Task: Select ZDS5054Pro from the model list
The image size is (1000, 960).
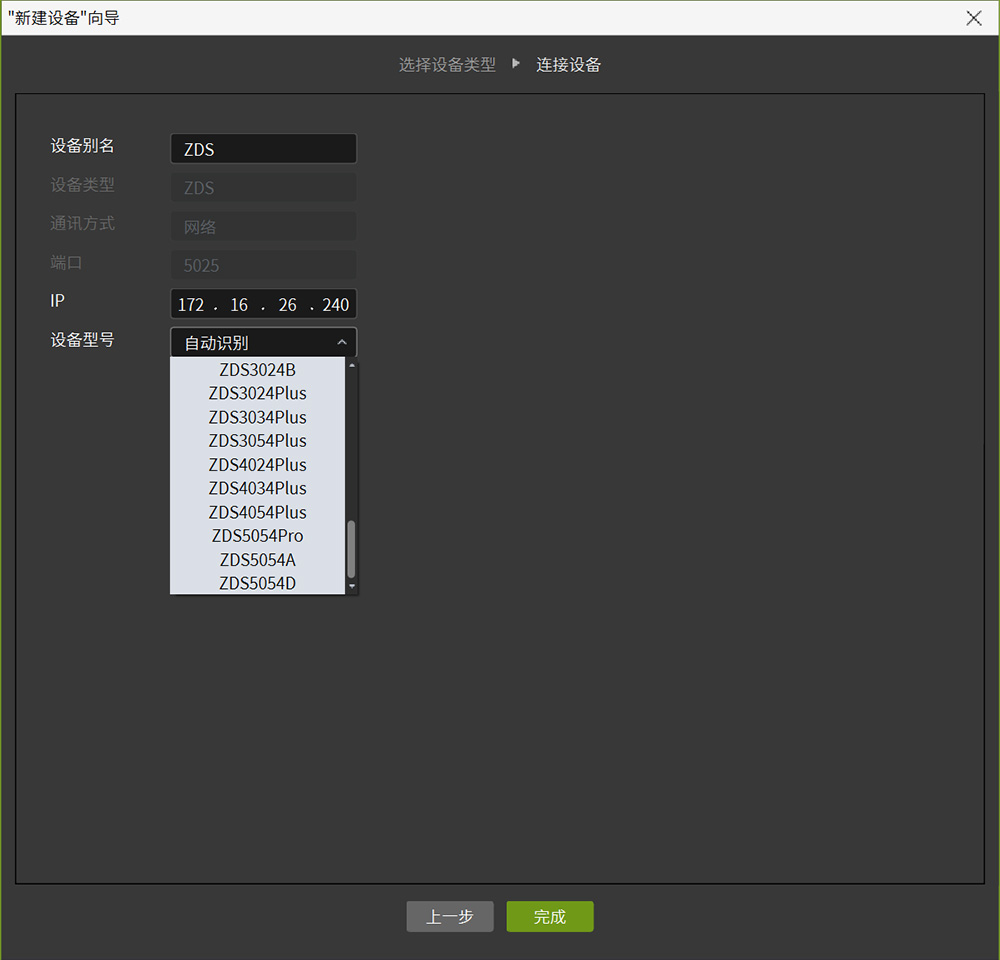Action: click(x=257, y=536)
